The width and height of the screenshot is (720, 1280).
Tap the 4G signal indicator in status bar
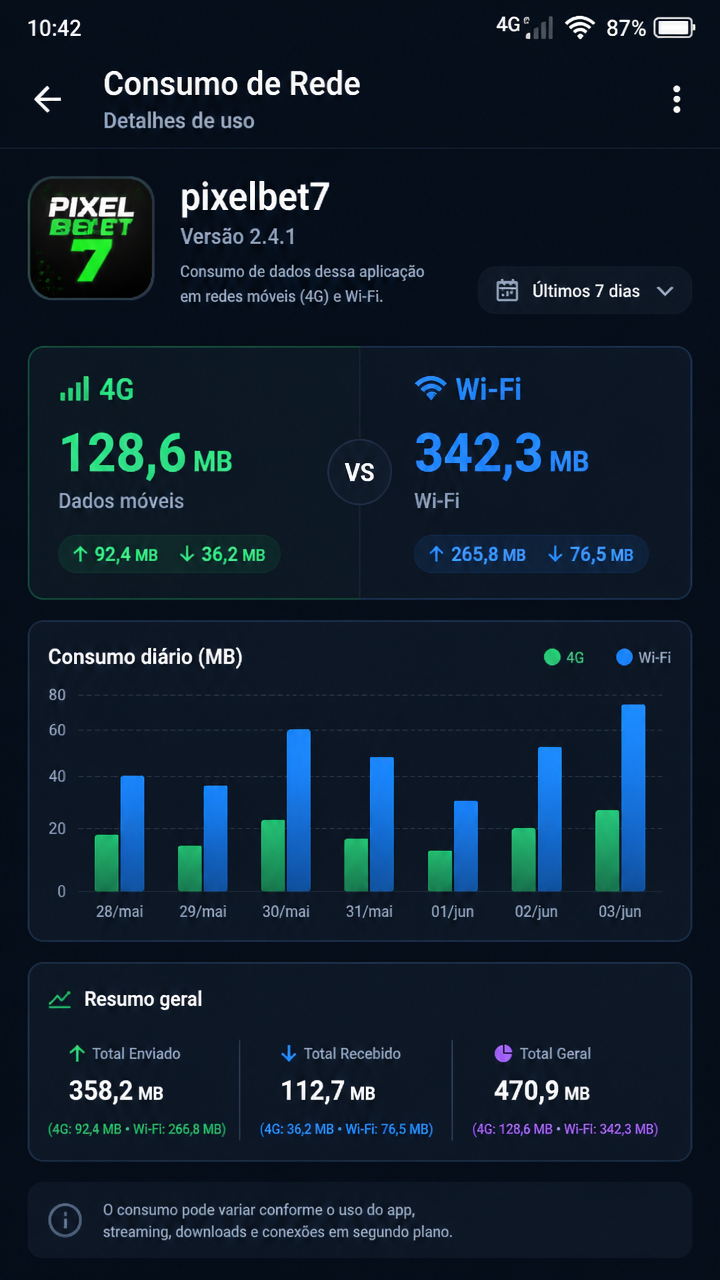[525, 27]
